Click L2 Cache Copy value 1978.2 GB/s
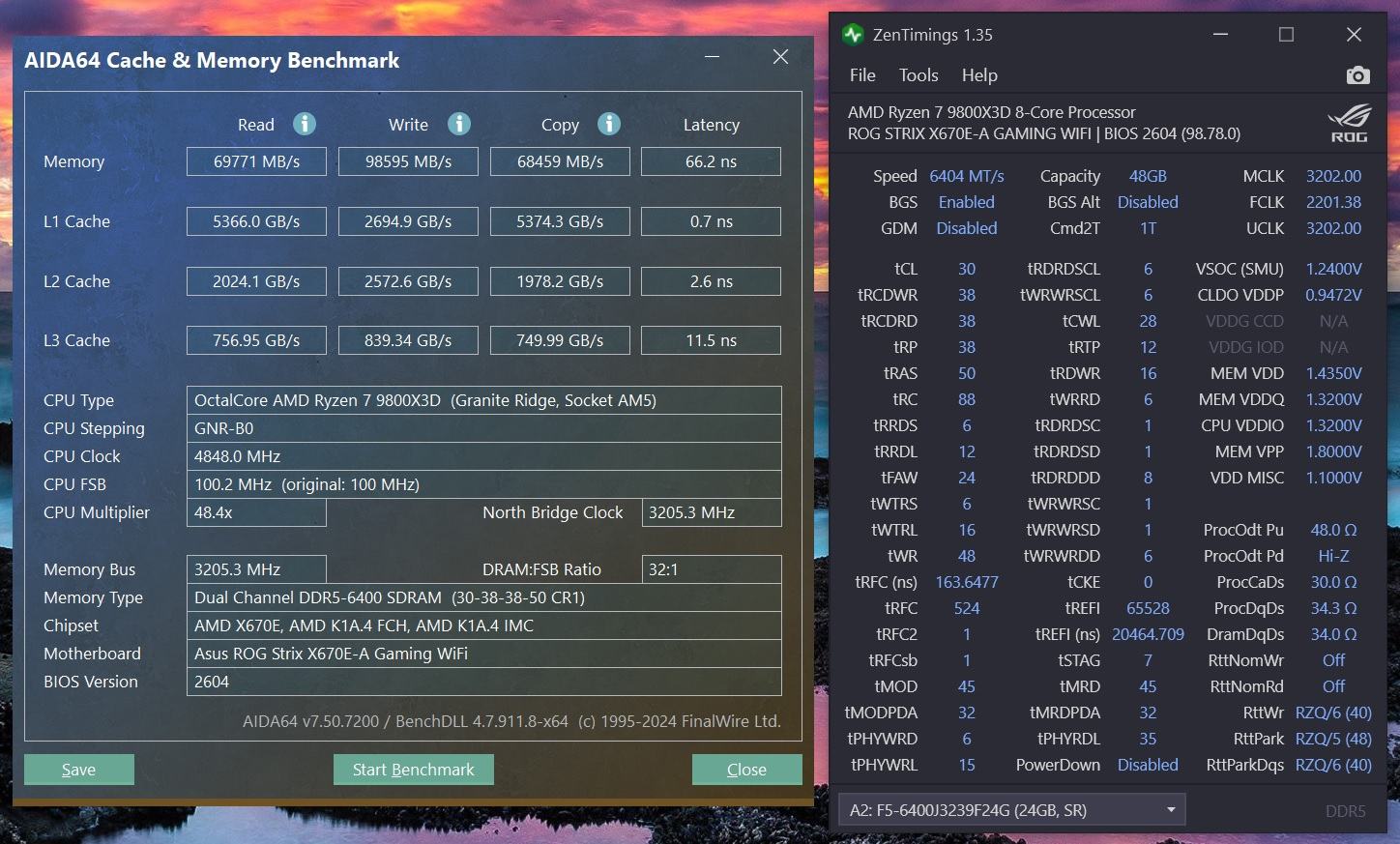This screenshot has height=844, width=1400. pyautogui.click(x=560, y=281)
